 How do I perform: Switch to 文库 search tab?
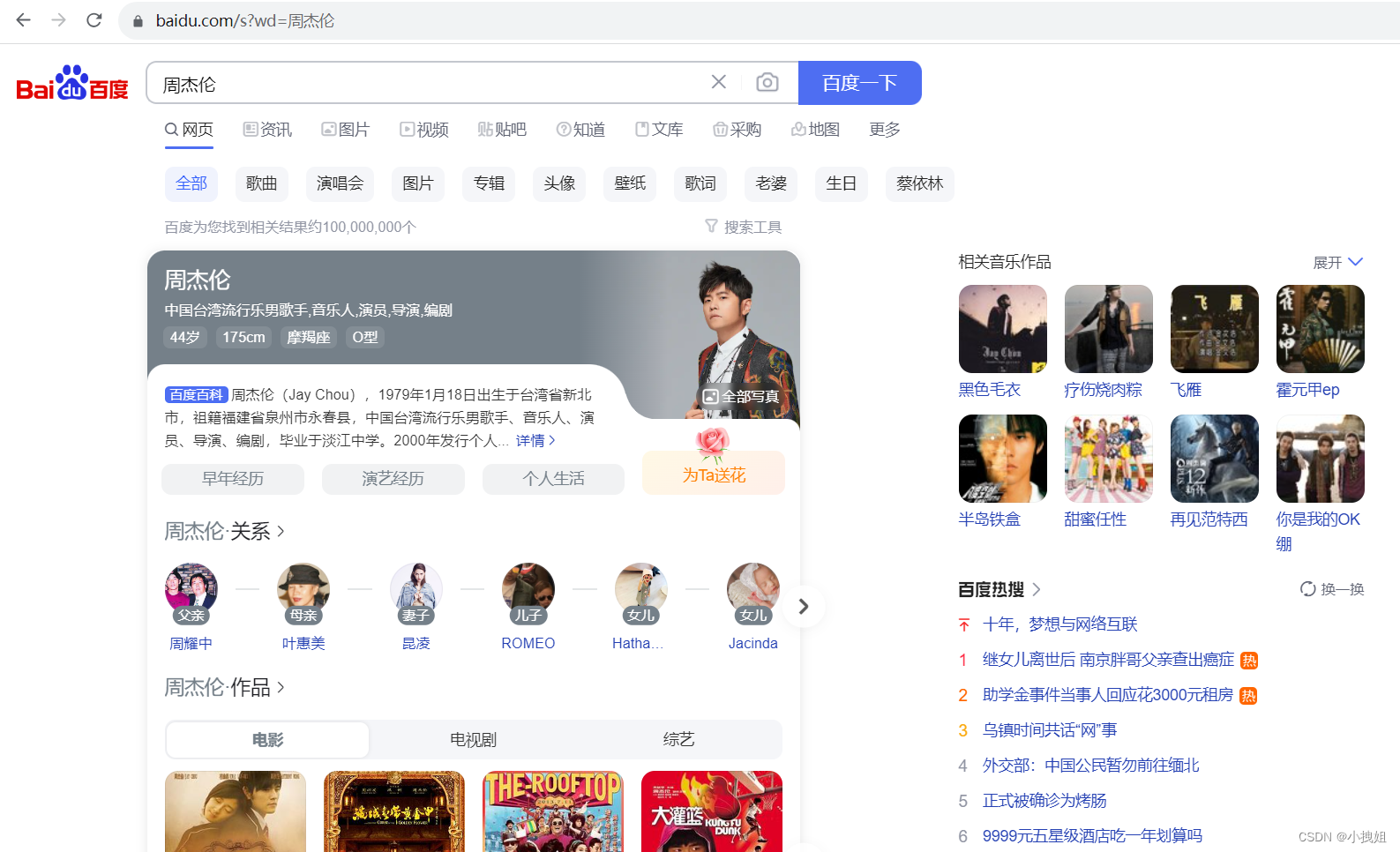[659, 130]
